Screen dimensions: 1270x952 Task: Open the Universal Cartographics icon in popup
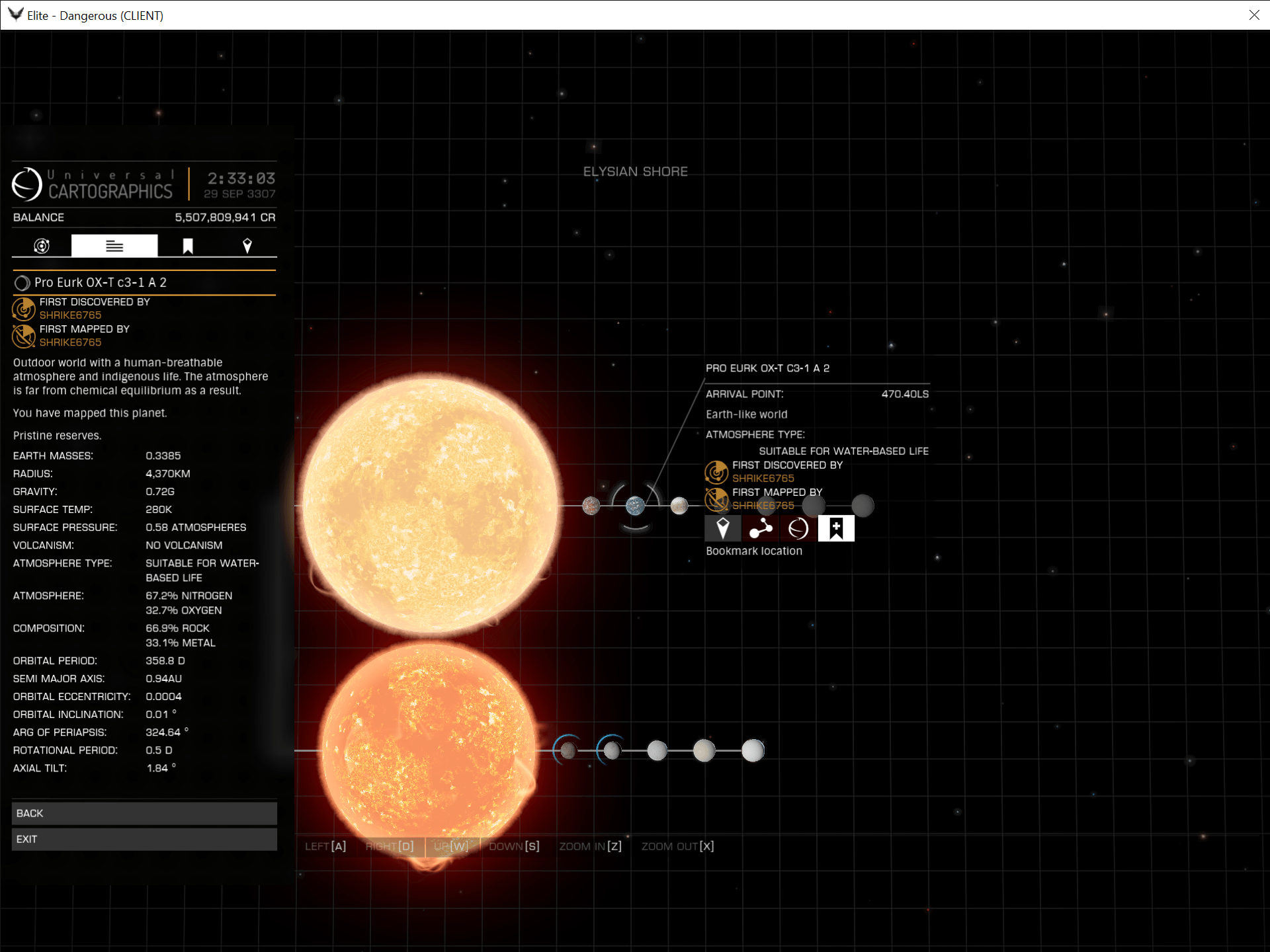(798, 528)
